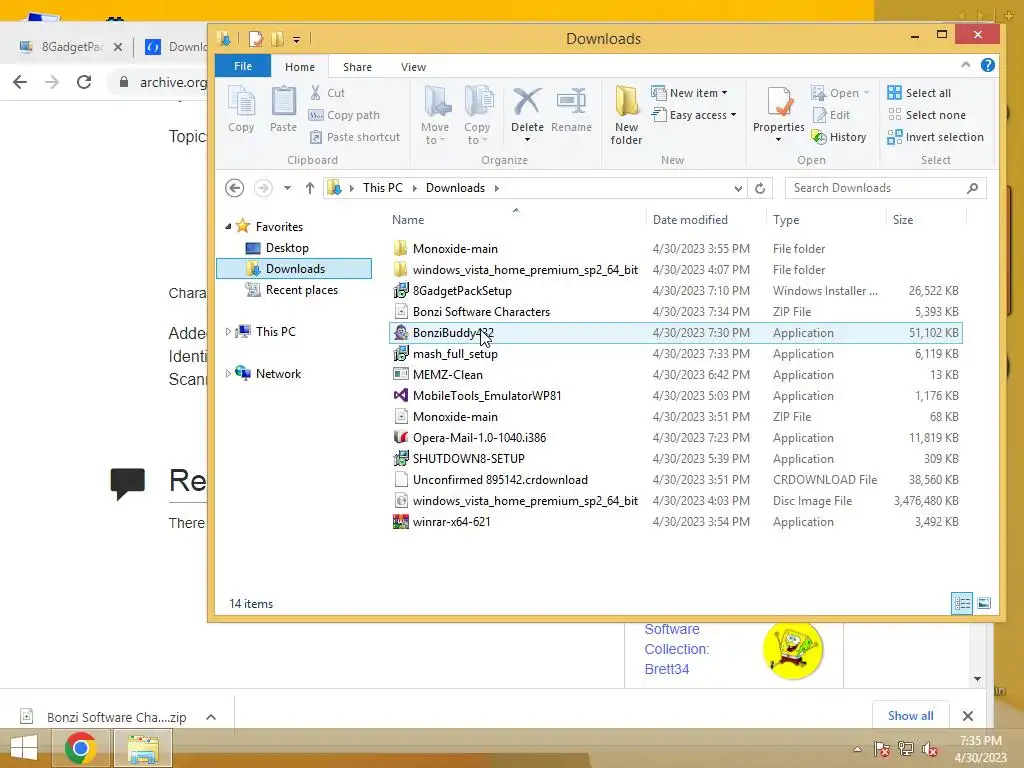This screenshot has height=768, width=1024.
Task: Close the Chrome downloads bar
Action: pyautogui.click(x=968, y=716)
